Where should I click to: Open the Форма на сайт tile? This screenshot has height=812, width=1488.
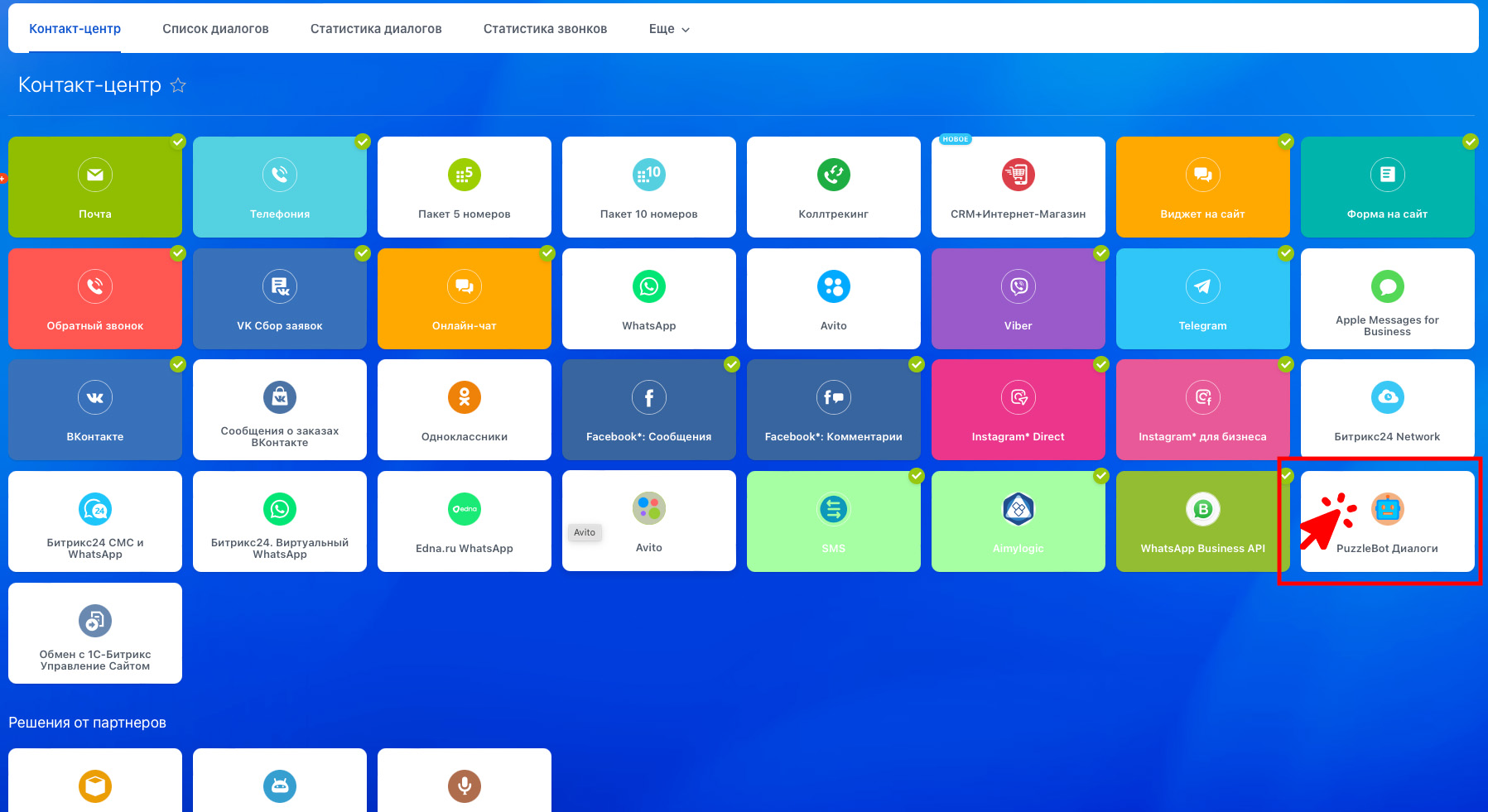(1388, 187)
